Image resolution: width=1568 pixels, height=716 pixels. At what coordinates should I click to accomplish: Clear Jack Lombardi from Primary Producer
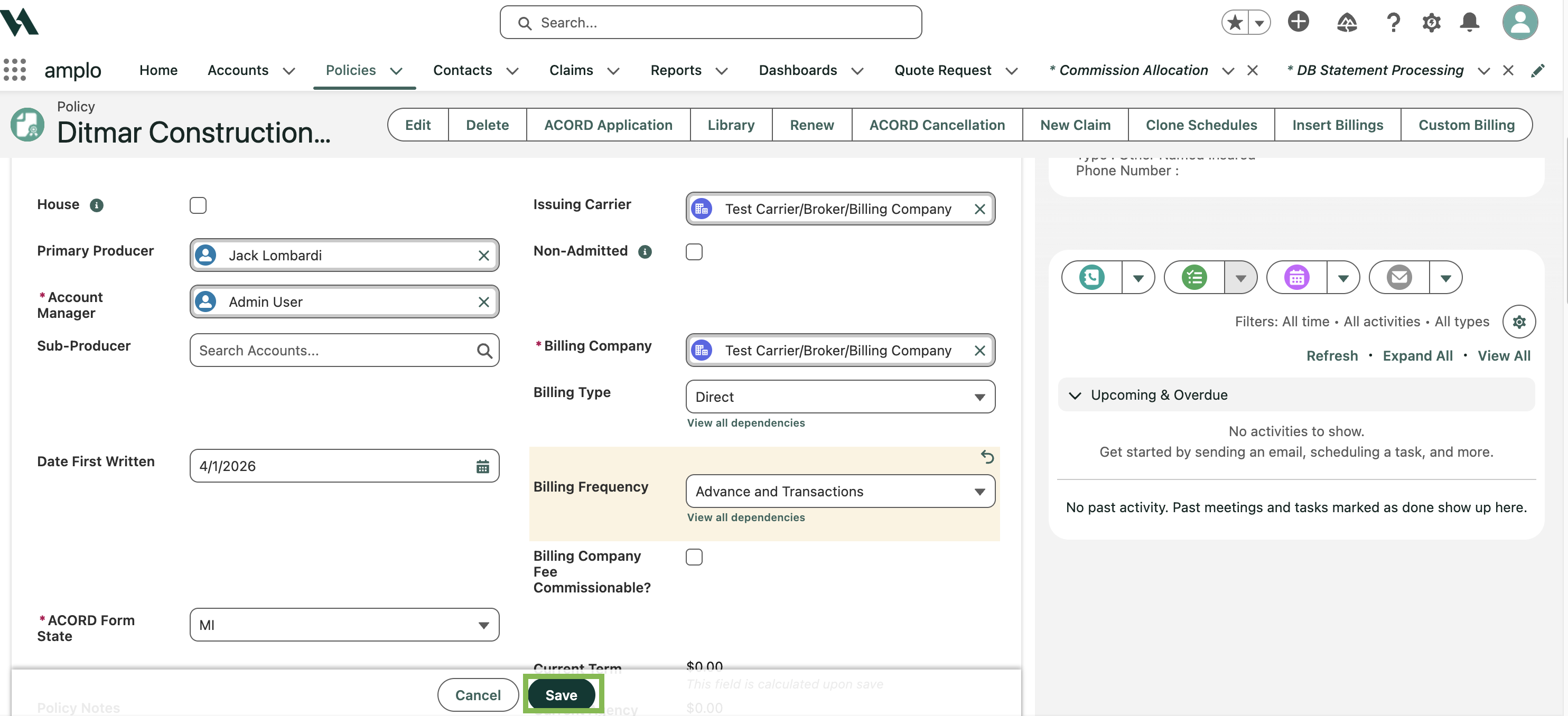coord(483,256)
